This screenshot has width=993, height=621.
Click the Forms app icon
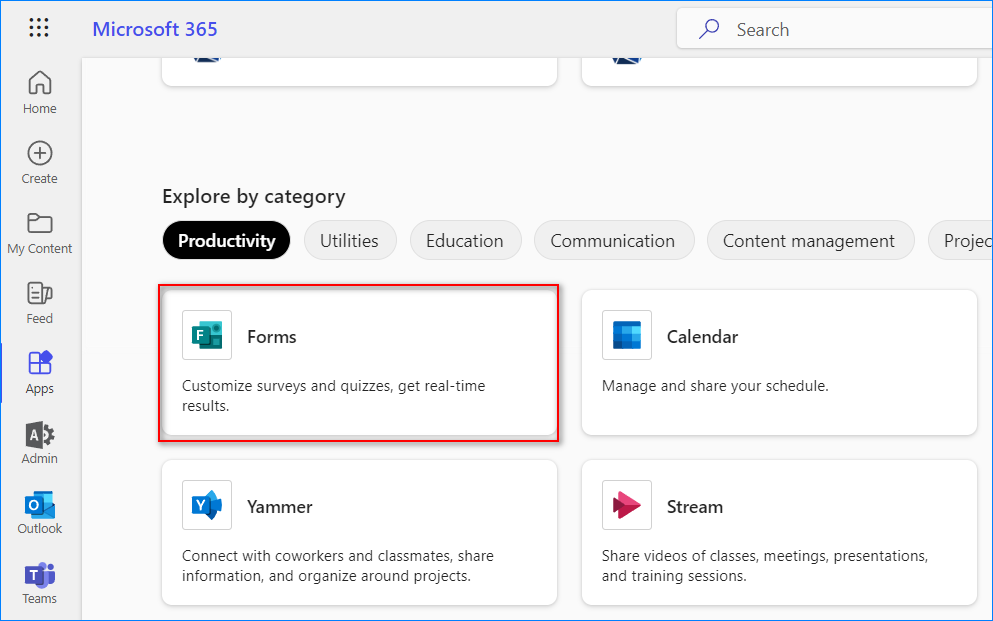(207, 335)
